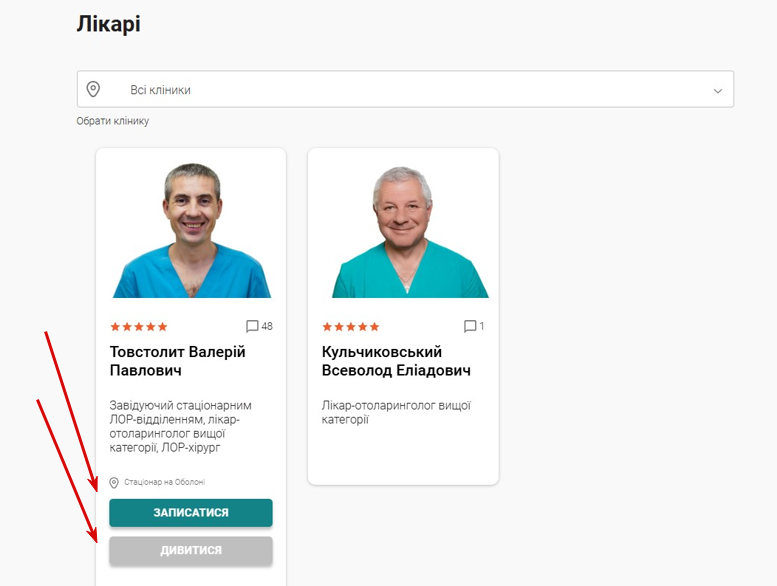
Task: Open Товстолит Валерій Павлович profile name
Action: (177, 361)
